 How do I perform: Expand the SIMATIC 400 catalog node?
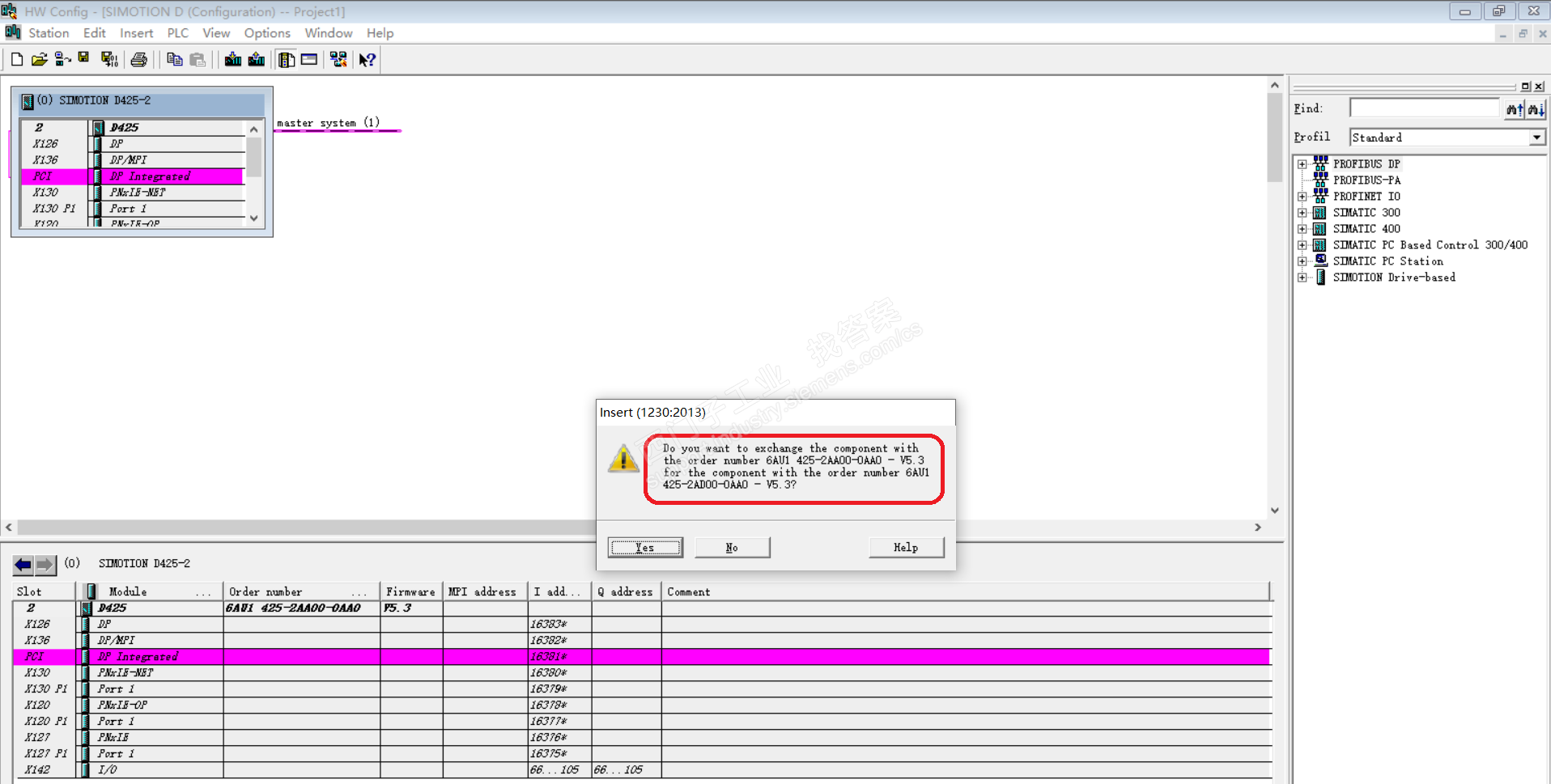[1302, 229]
